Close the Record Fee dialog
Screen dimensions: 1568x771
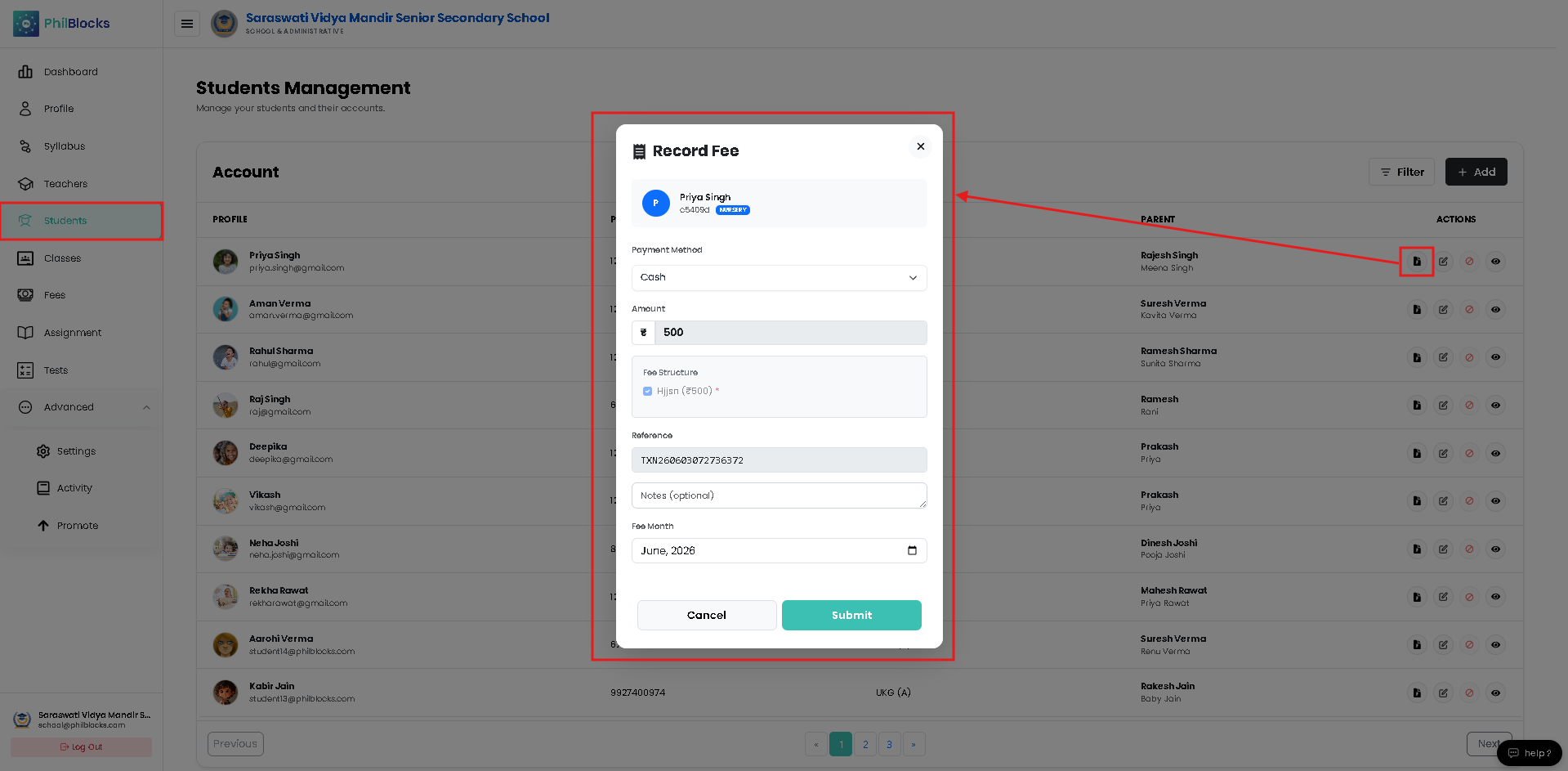(920, 146)
